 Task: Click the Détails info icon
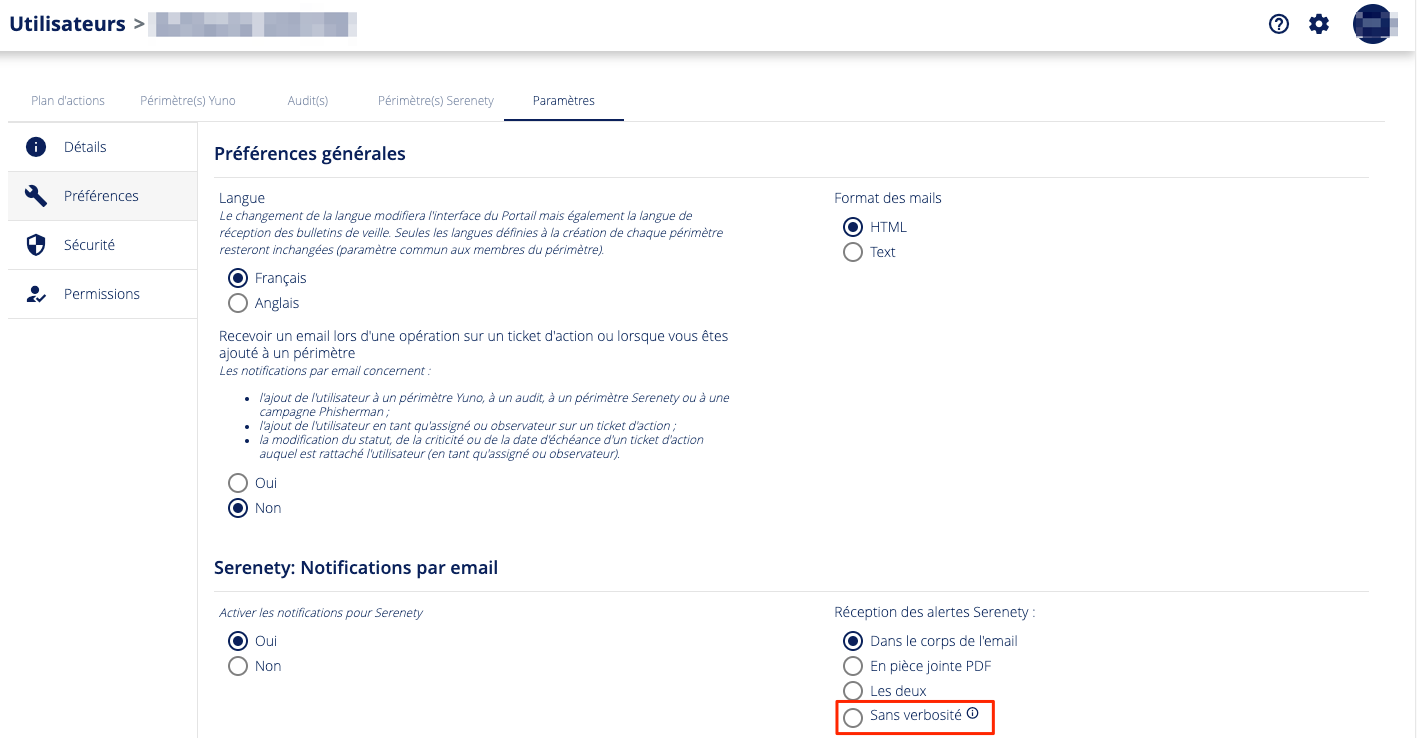[37, 147]
